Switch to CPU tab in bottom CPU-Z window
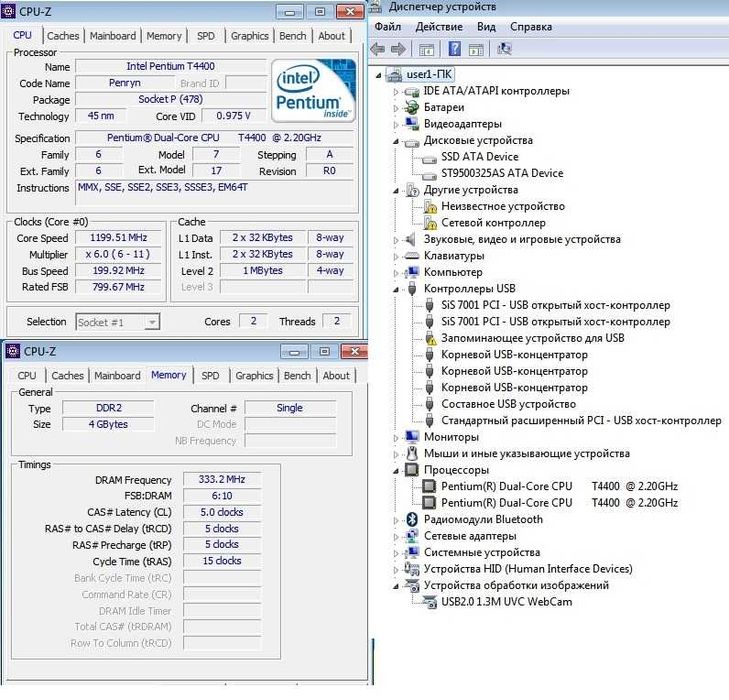 click(27, 376)
